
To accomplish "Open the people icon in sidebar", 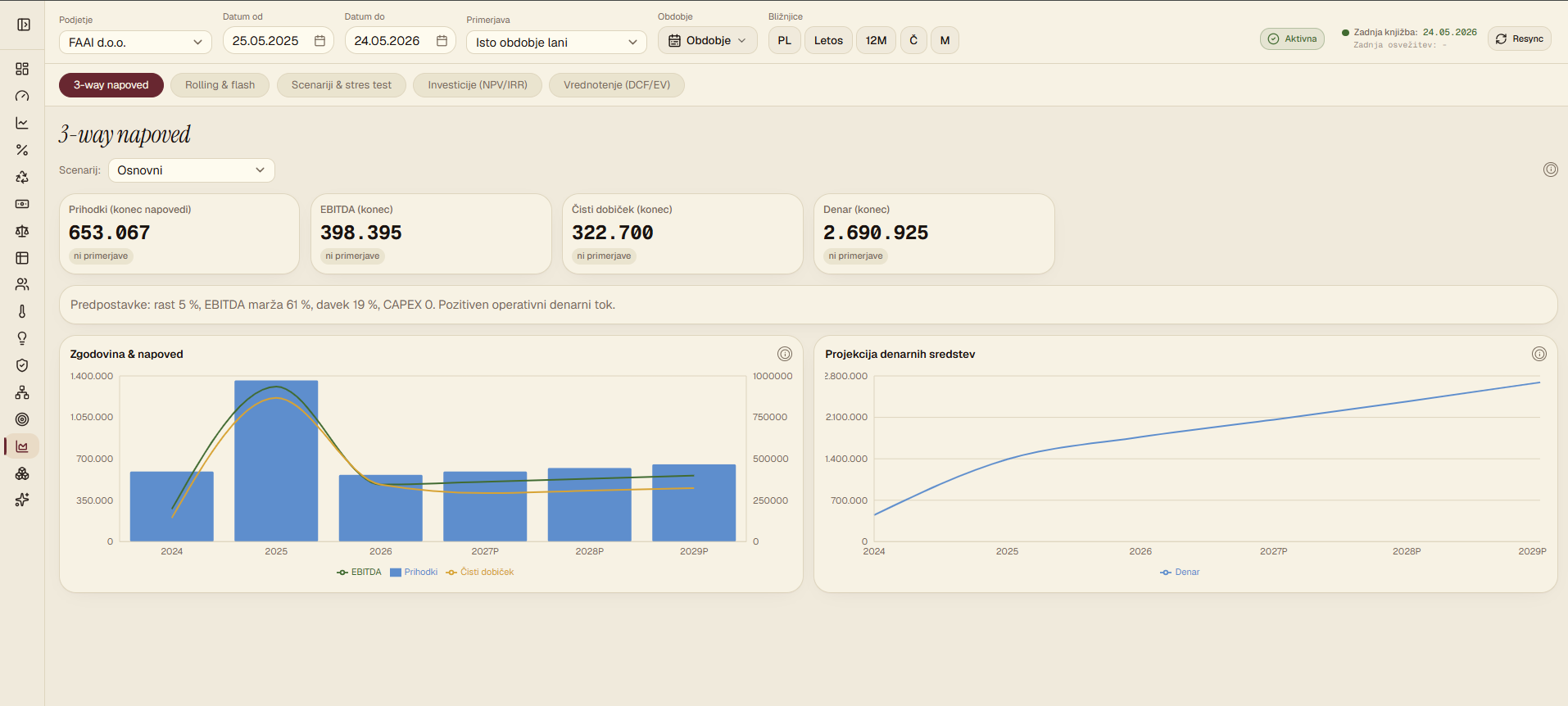I will [x=22, y=284].
